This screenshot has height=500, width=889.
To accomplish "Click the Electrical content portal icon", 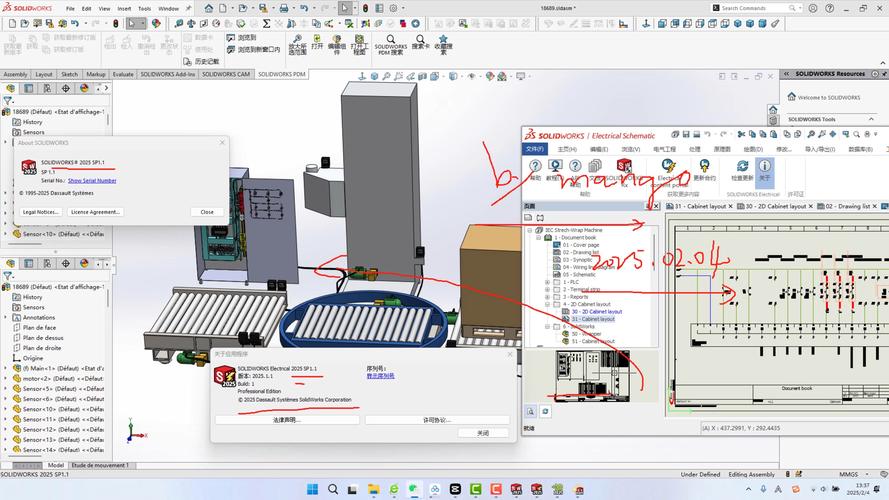I will (x=668, y=166).
